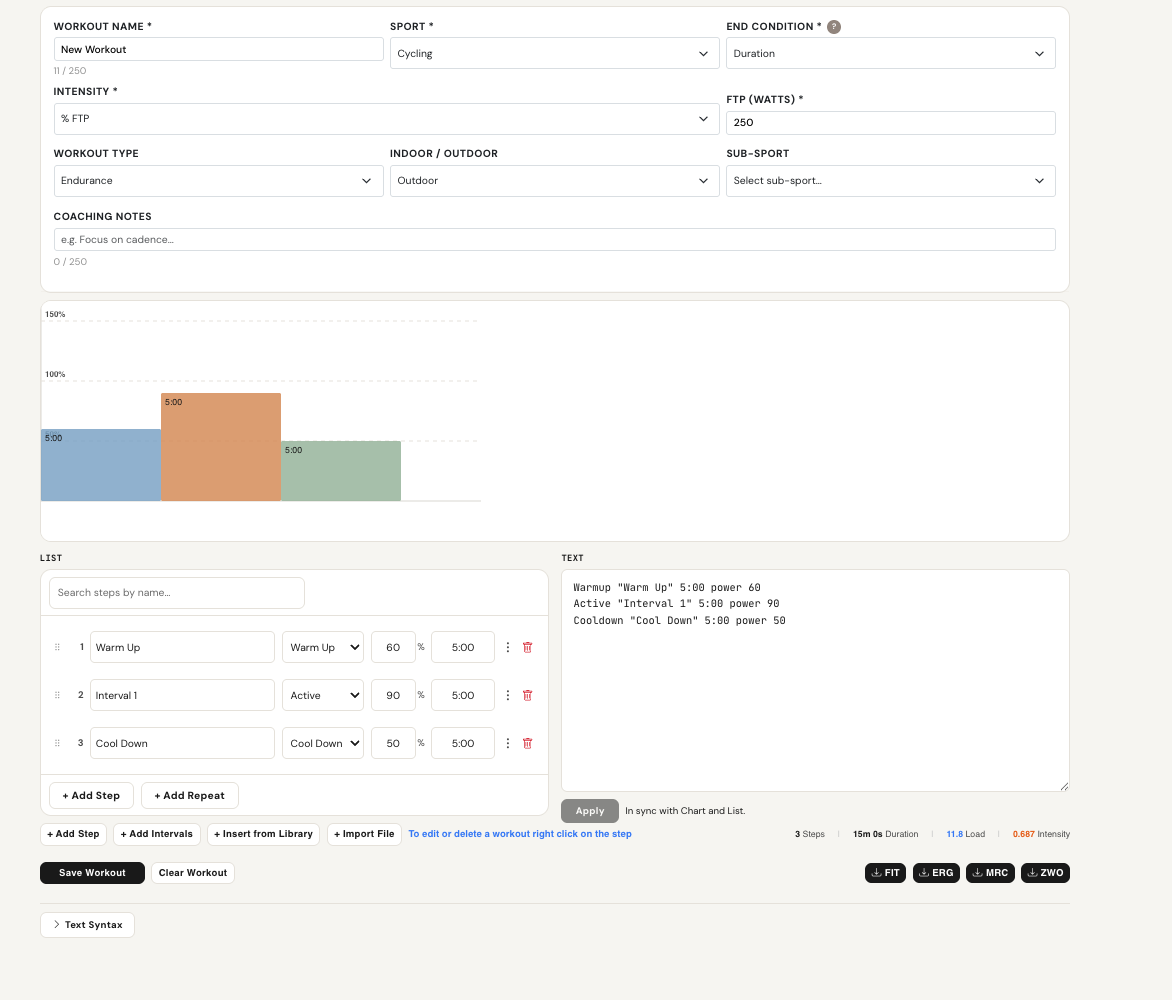The image size is (1172, 1000).
Task: Select the green cool-down bar in chart
Action: point(341,471)
